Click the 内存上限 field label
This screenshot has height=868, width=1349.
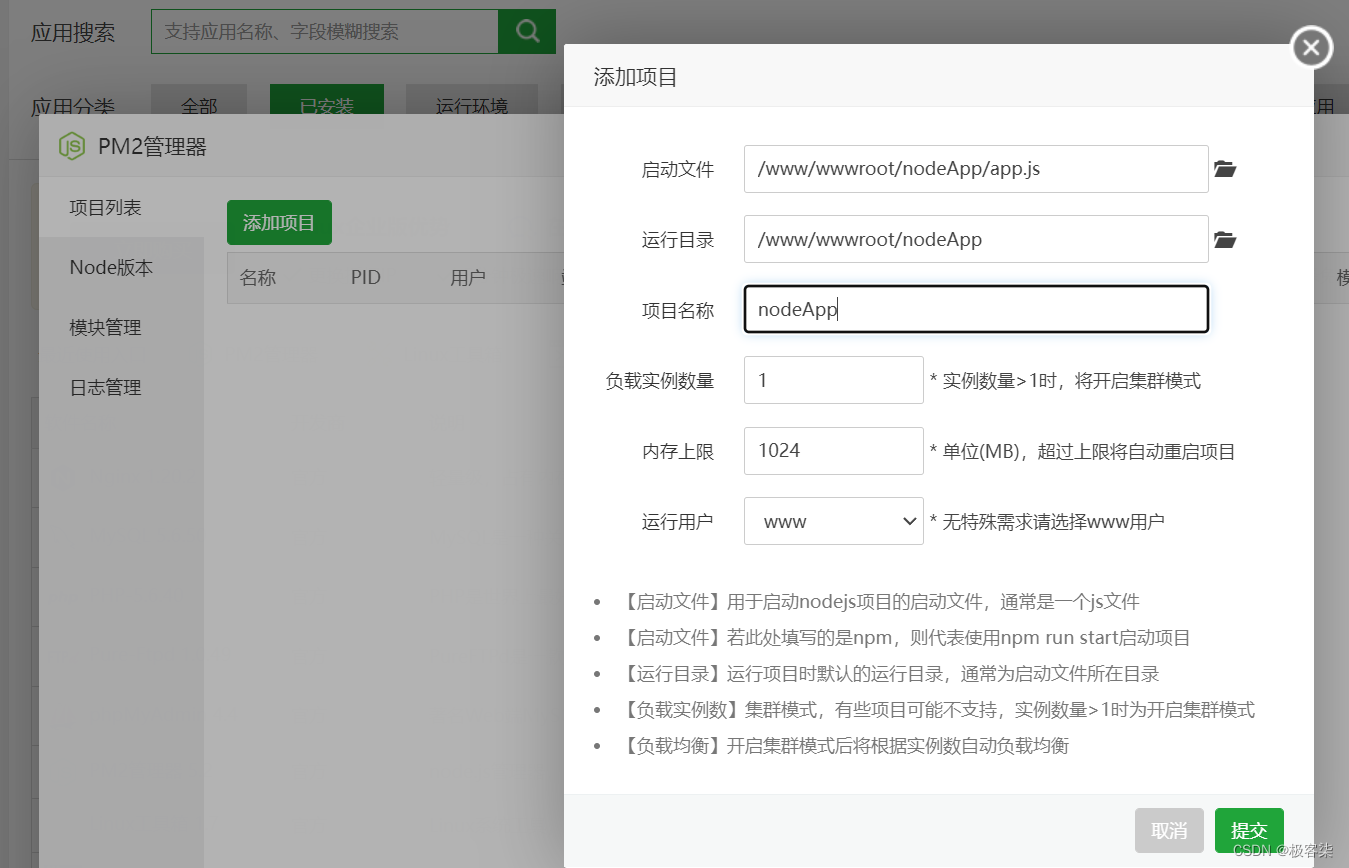[x=678, y=452]
